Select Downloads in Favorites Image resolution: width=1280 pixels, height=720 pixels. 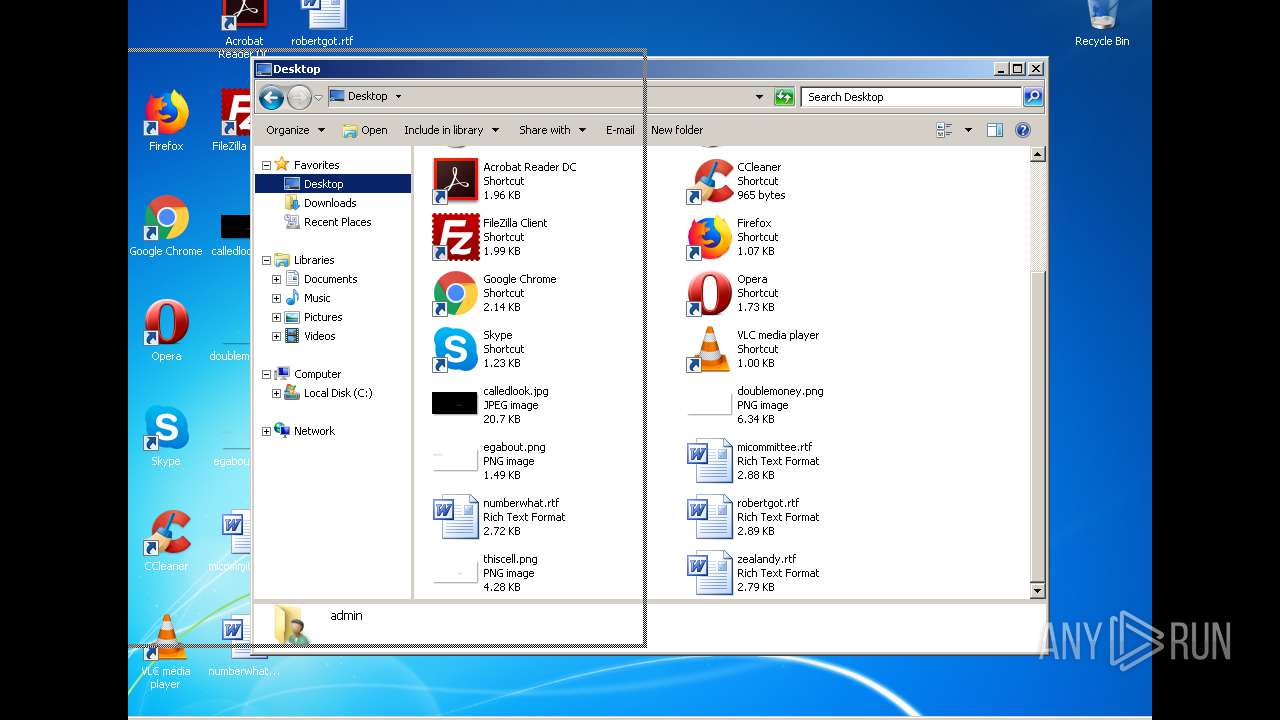click(320, 203)
